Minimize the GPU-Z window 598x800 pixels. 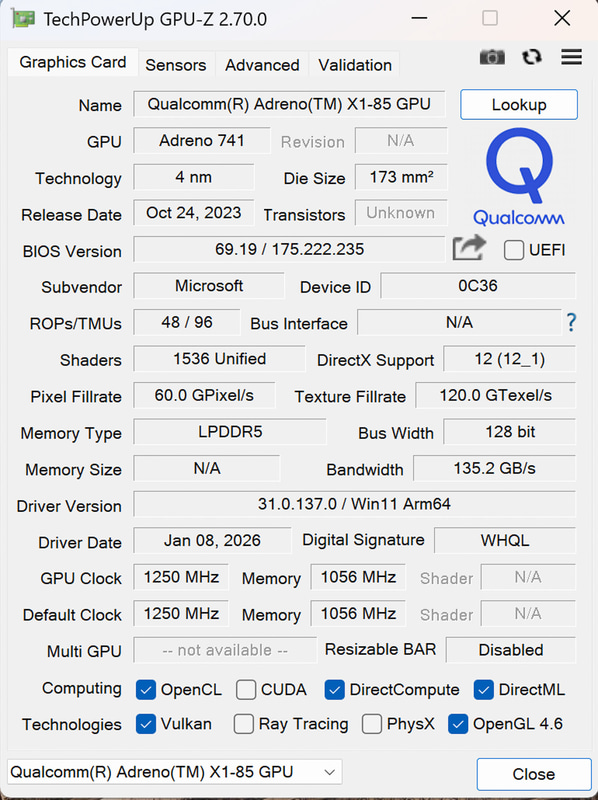coord(419,18)
